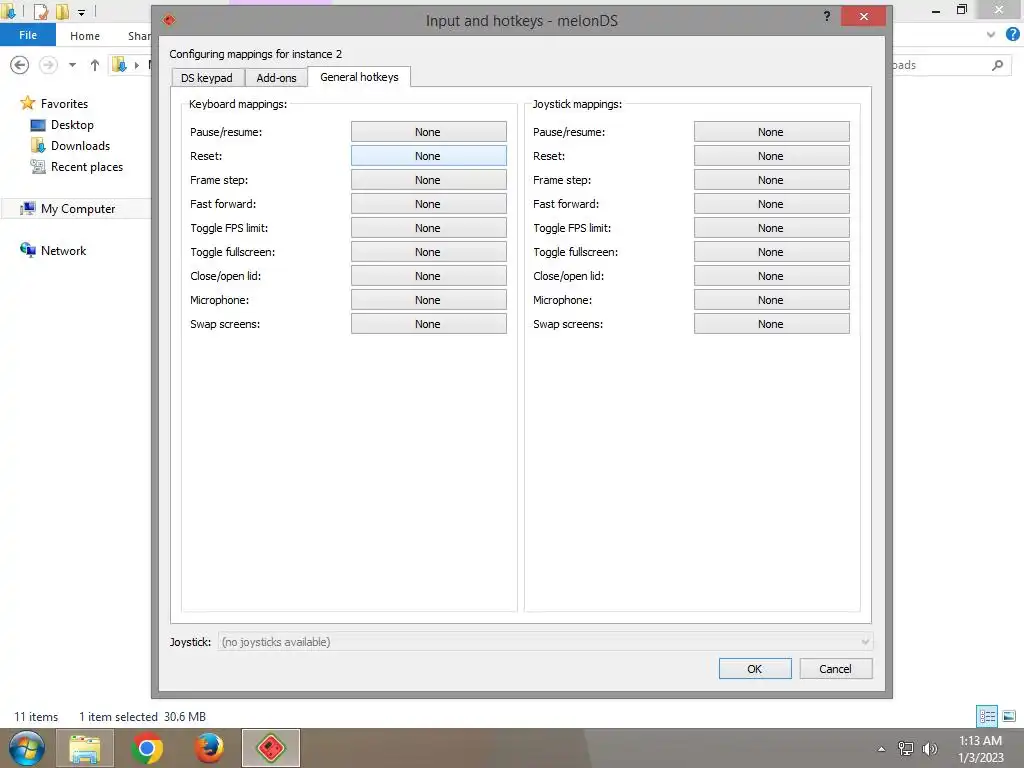Launch Google Chrome from the taskbar
This screenshot has height=768, width=1024.
[147, 748]
